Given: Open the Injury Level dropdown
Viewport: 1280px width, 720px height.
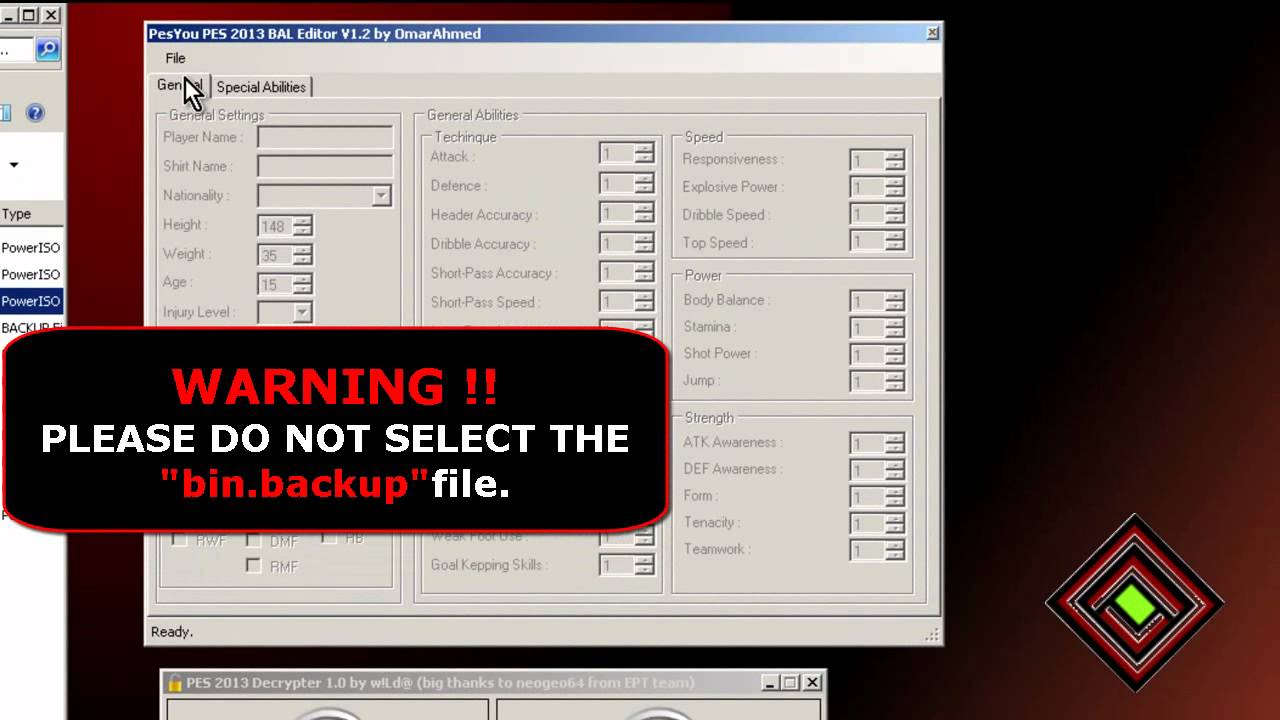Looking at the screenshot, I should [302, 313].
